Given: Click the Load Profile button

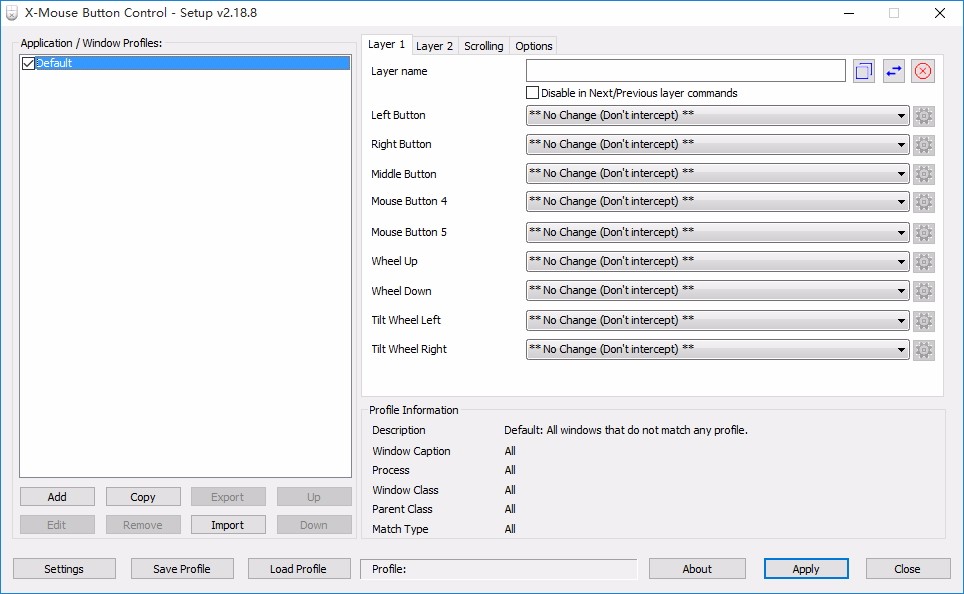Looking at the screenshot, I should [x=299, y=569].
